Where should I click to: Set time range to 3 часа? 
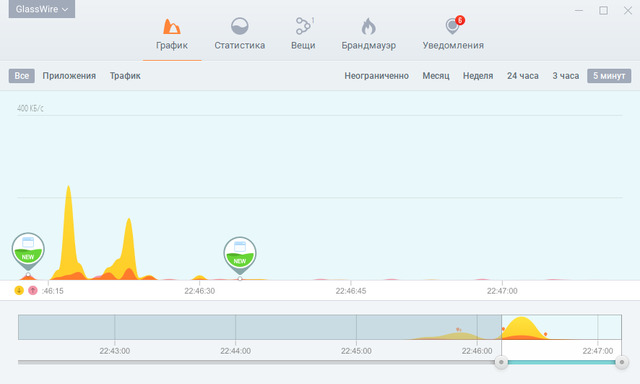tap(565, 76)
